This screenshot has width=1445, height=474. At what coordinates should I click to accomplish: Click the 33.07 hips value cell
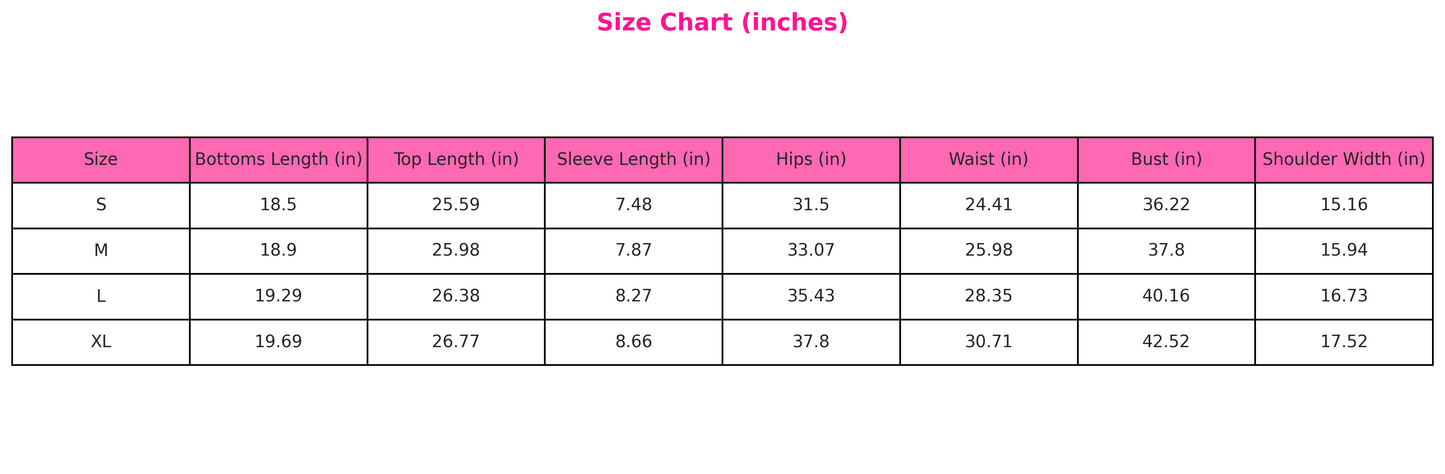point(811,251)
